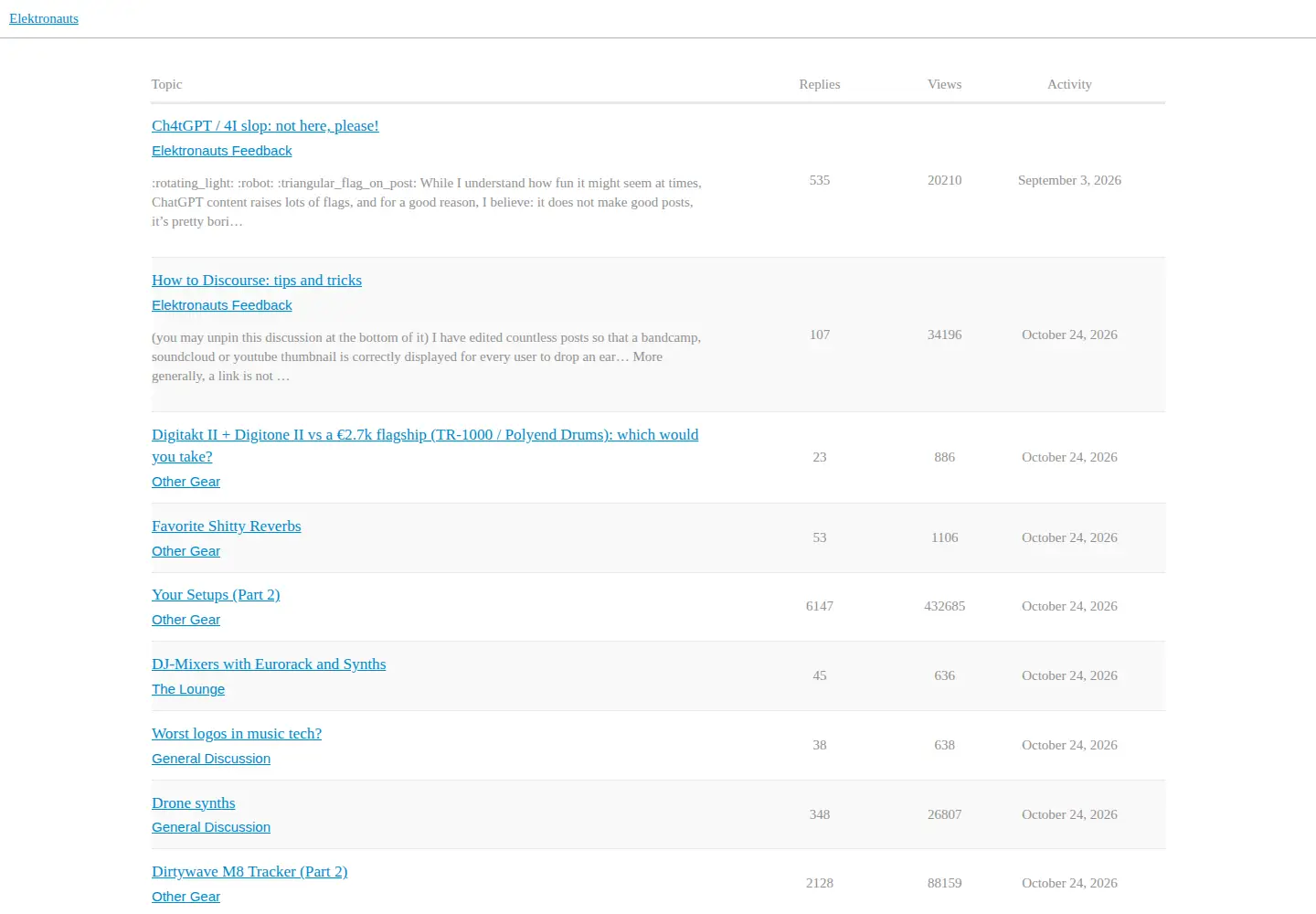Click the 26807 views value for Drone synths
This screenshot has width=1316, height=914.
coord(945,814)
